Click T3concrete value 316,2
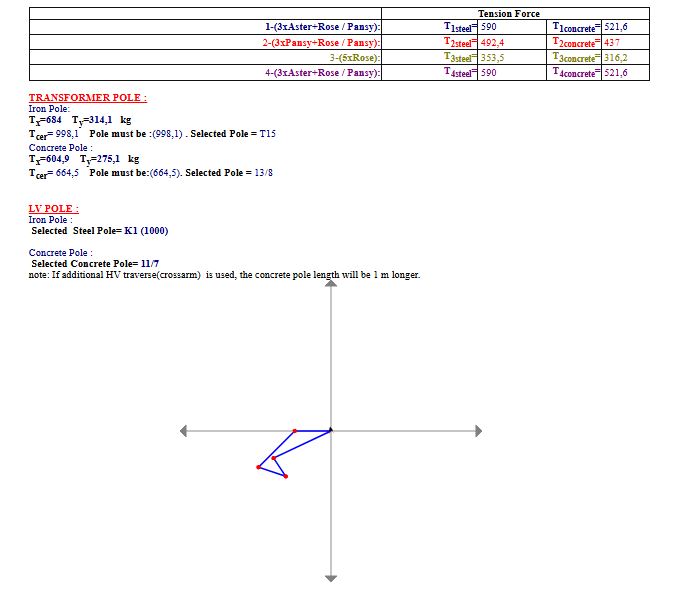689x589 pixels. [616, 58]
